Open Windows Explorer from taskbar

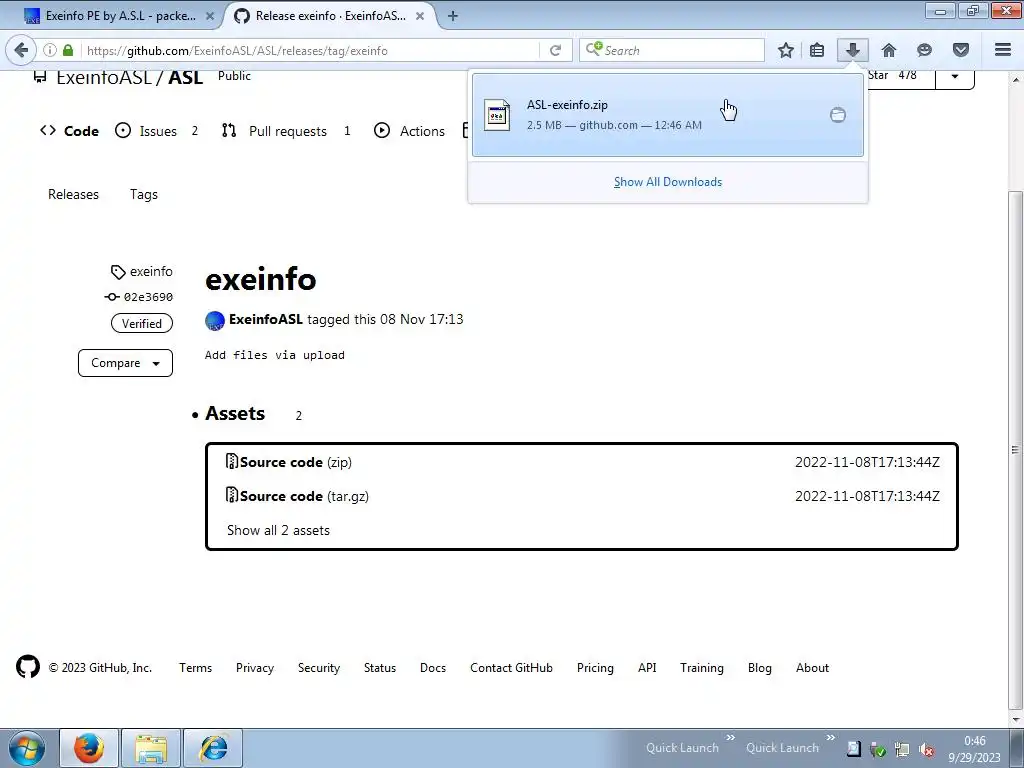(152, 748)
